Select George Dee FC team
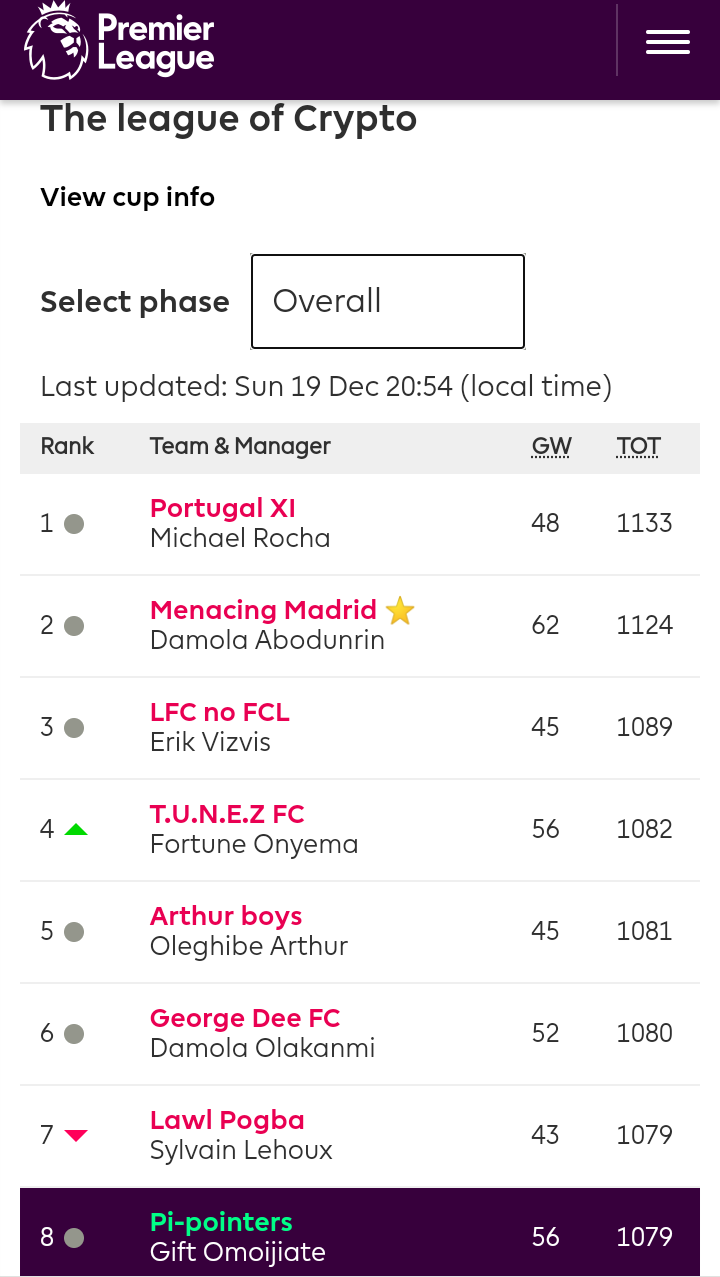Image resolution: width=720 pixels, height=1277 pixels. pyautogui.click(x=245, y=1018)
